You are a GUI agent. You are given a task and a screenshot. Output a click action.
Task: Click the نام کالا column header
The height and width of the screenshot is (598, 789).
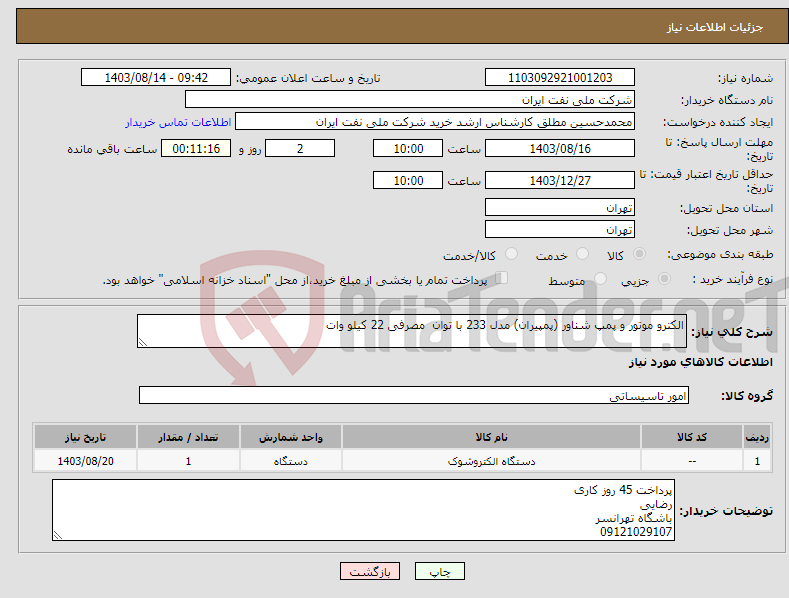point(491,437)
